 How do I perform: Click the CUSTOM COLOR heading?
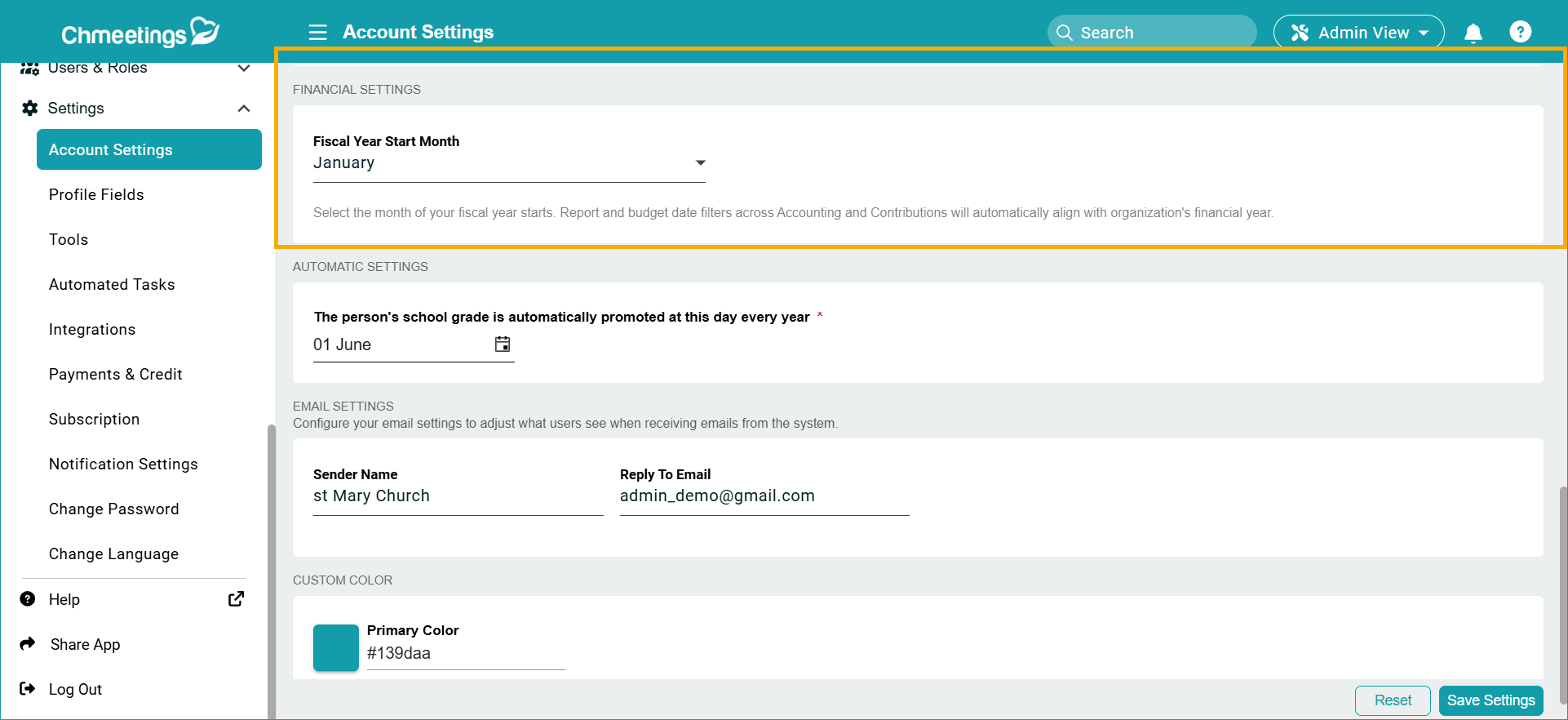[x=343, y=580]
